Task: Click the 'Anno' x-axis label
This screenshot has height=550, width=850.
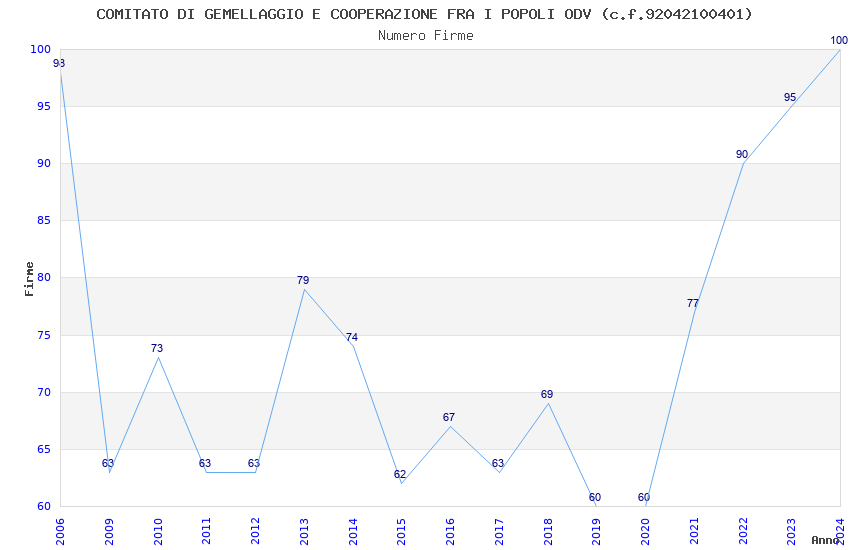Action: point(825,540)
